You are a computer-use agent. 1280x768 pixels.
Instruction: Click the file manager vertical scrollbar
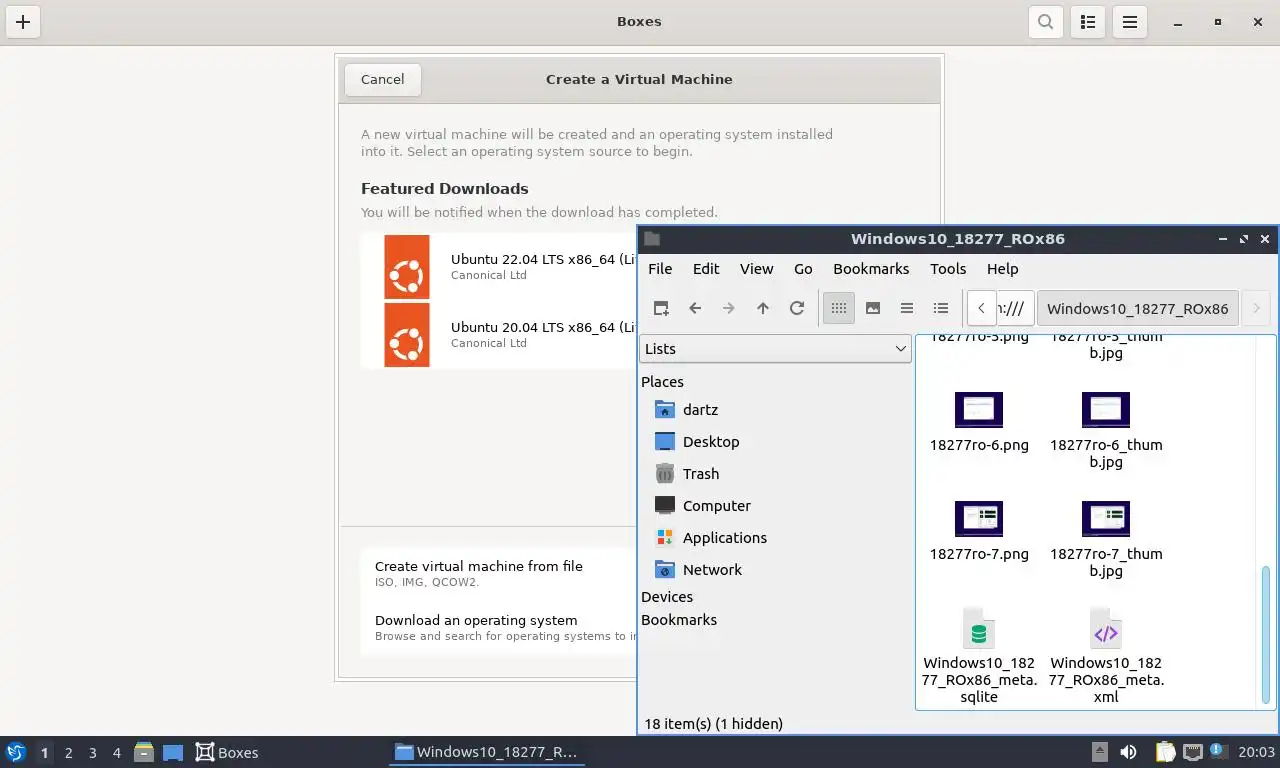pos(1266,634)
